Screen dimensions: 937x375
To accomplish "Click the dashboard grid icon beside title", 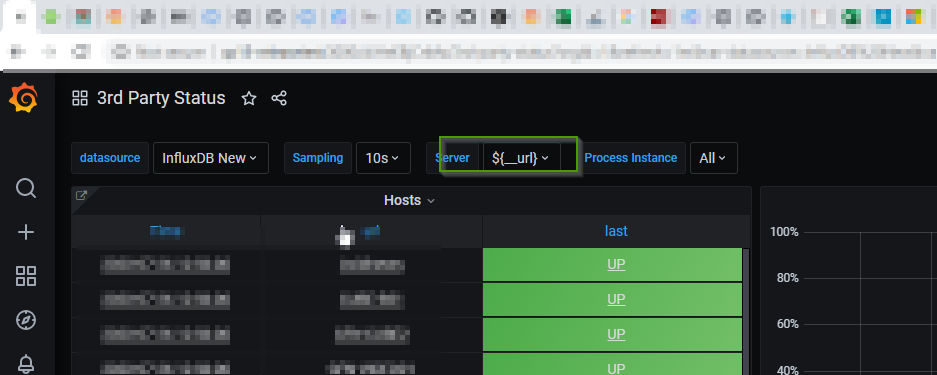I will (x=80, y=99).
